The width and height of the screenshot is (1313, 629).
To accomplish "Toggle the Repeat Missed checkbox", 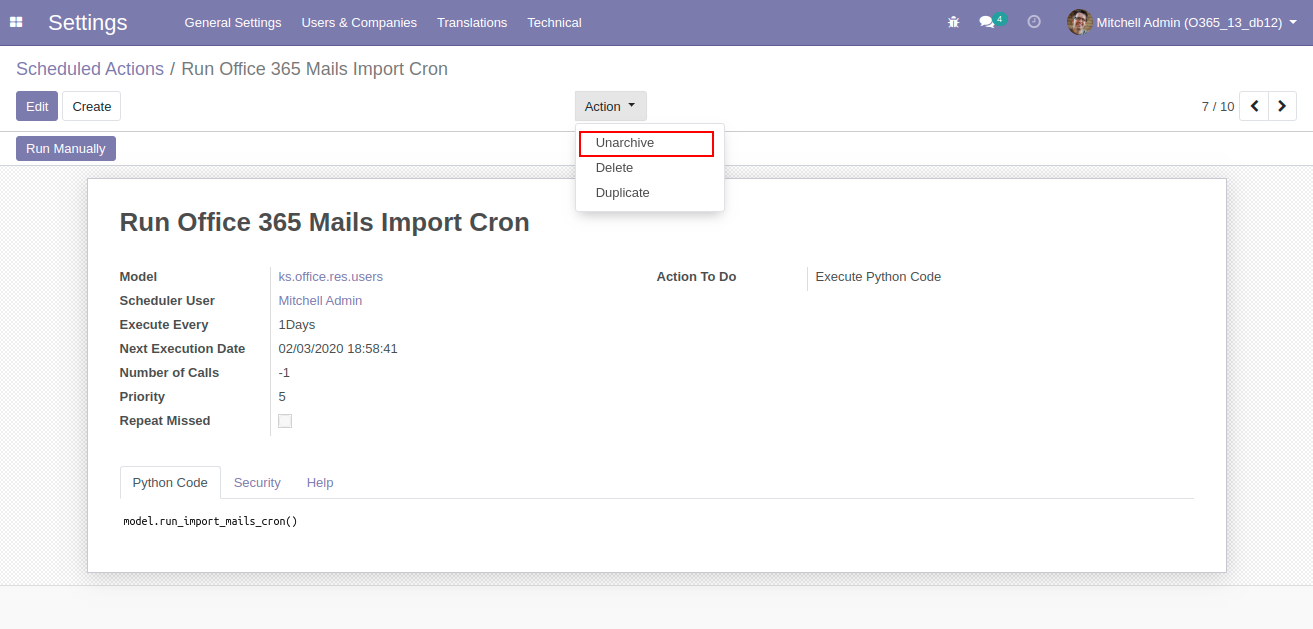I will click(x=285, y=421).
